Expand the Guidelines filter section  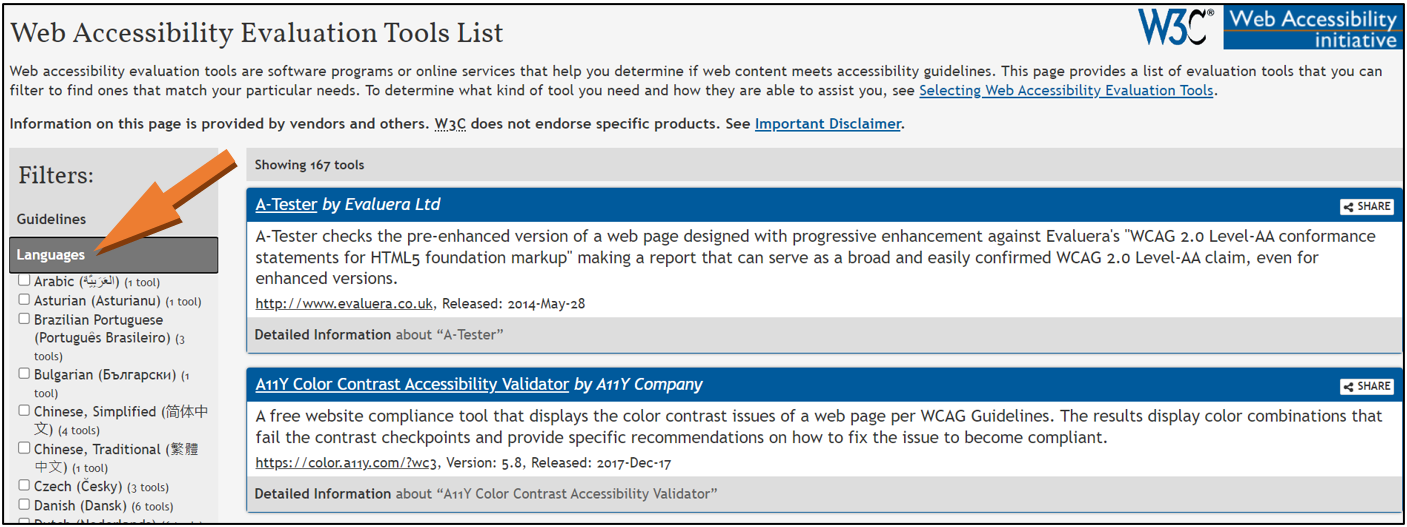tap(113, 219)
